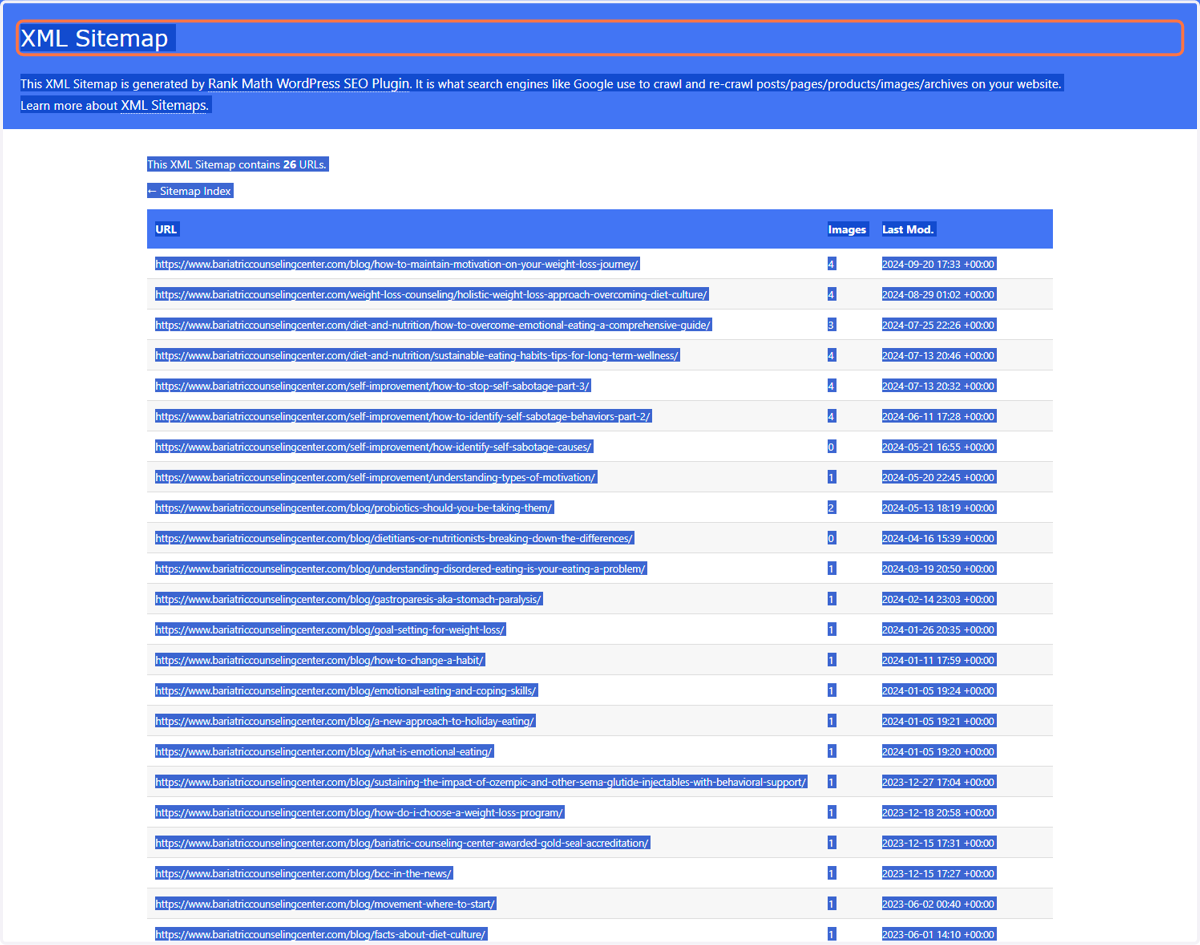Screen dimensions: 1200x945
Task: Open how-to-change-a-habit URL
Action: [x=320, y=660]
